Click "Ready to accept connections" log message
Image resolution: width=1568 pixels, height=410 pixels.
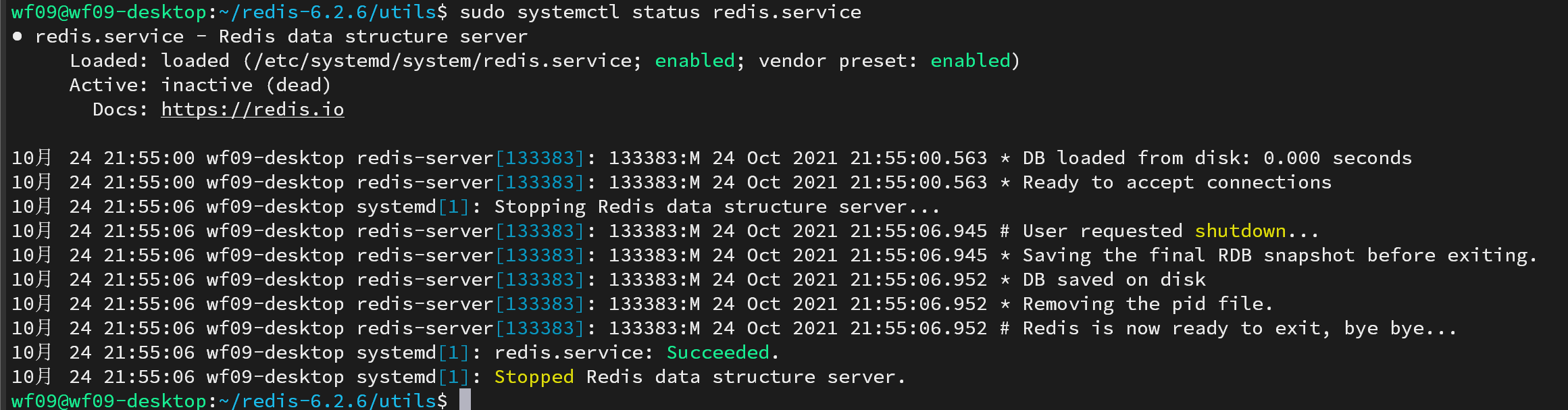click(x=1177, y=182)
